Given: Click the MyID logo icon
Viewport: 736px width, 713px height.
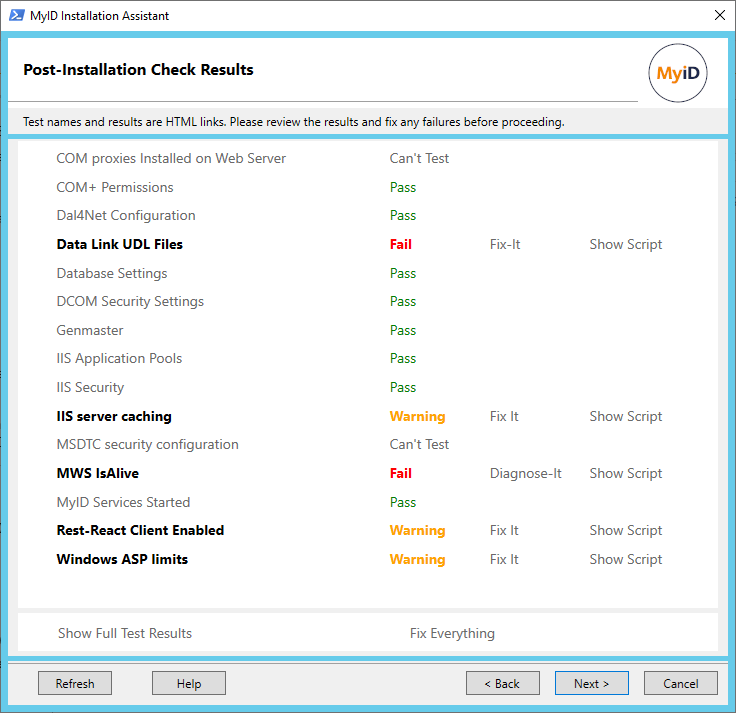Looking at the screenshot, I should [x=677, y=74].
